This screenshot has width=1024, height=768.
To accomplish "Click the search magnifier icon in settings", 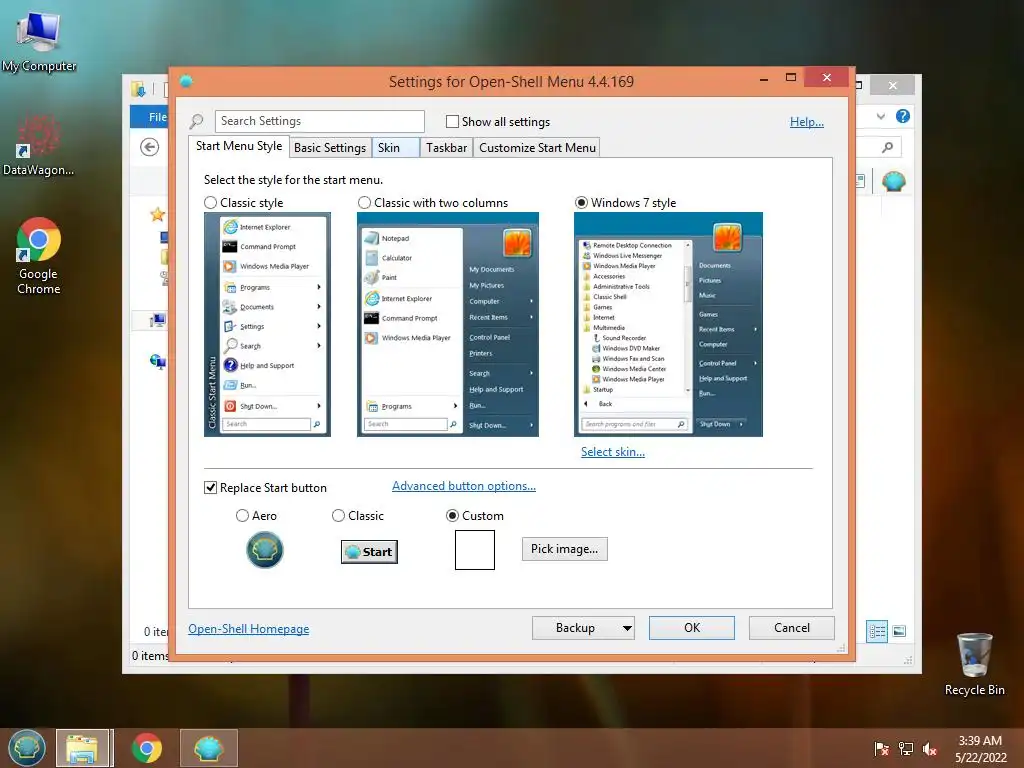I will click(197, 121).
